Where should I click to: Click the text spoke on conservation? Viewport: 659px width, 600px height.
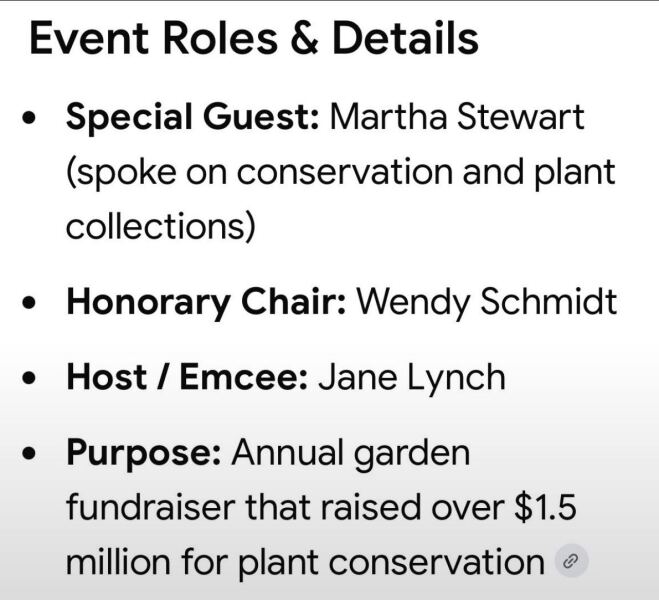click(x=260, y=172)
